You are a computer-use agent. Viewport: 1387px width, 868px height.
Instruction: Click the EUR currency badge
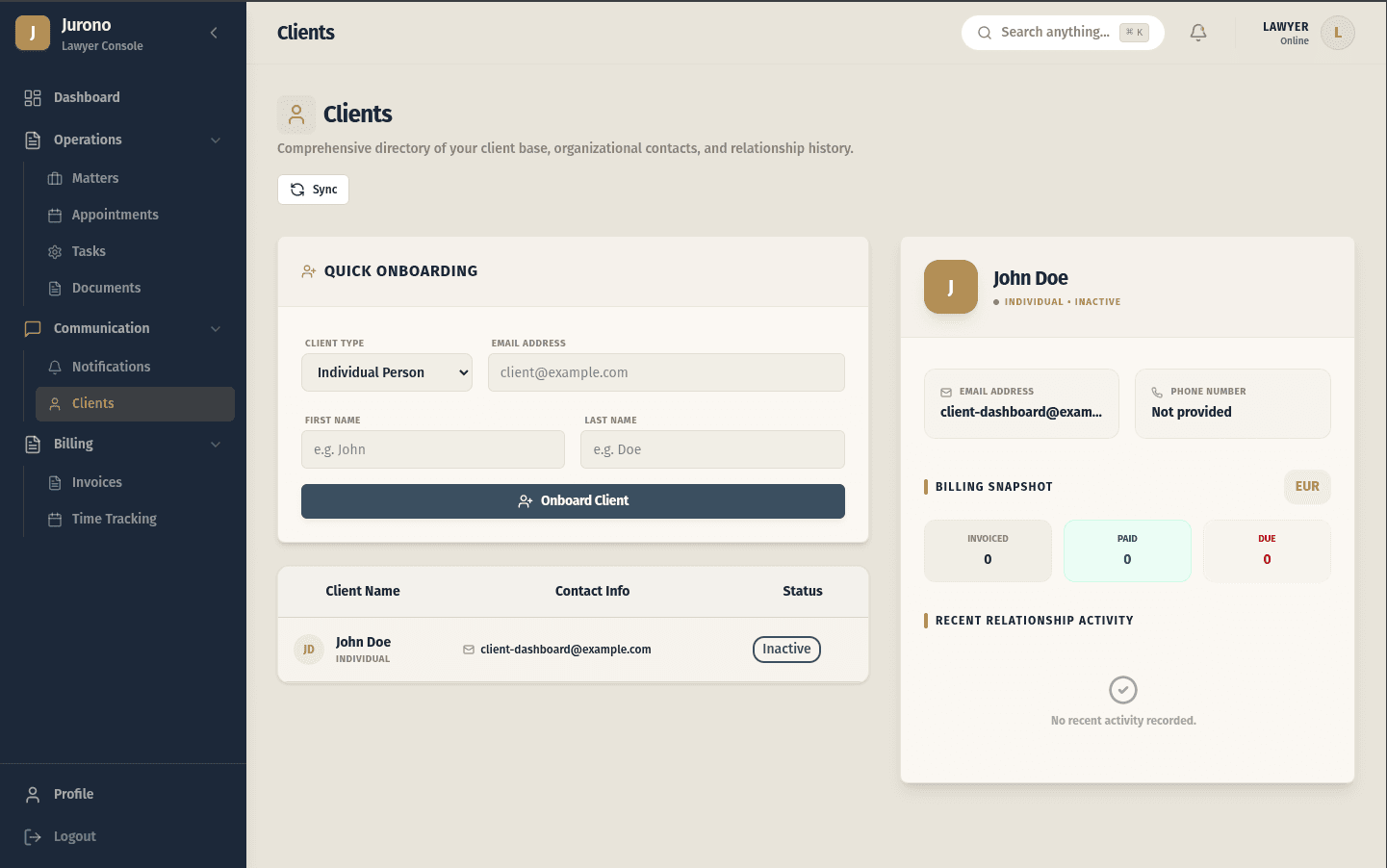[1307, 486]
